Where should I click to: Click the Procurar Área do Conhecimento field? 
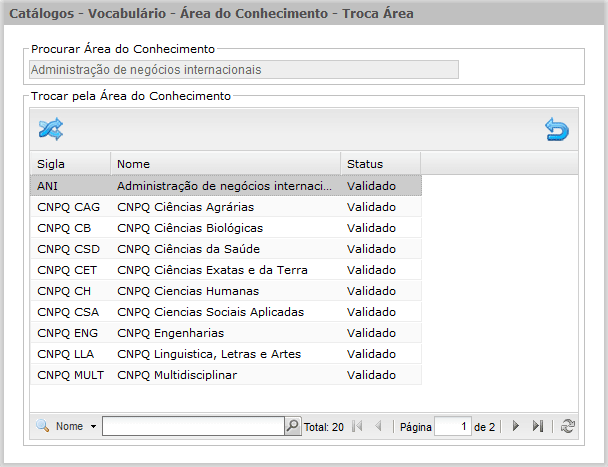(x=244, y=69)
